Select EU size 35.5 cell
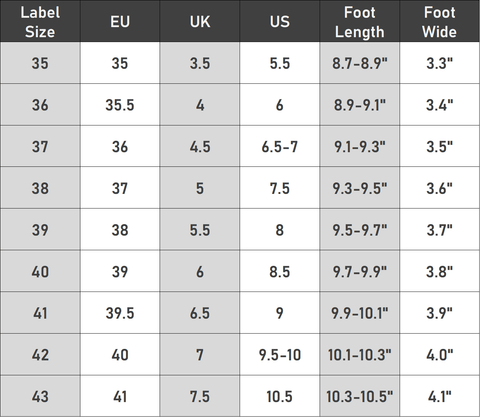The width and height of the screenshot is (480, 417). 120,105
